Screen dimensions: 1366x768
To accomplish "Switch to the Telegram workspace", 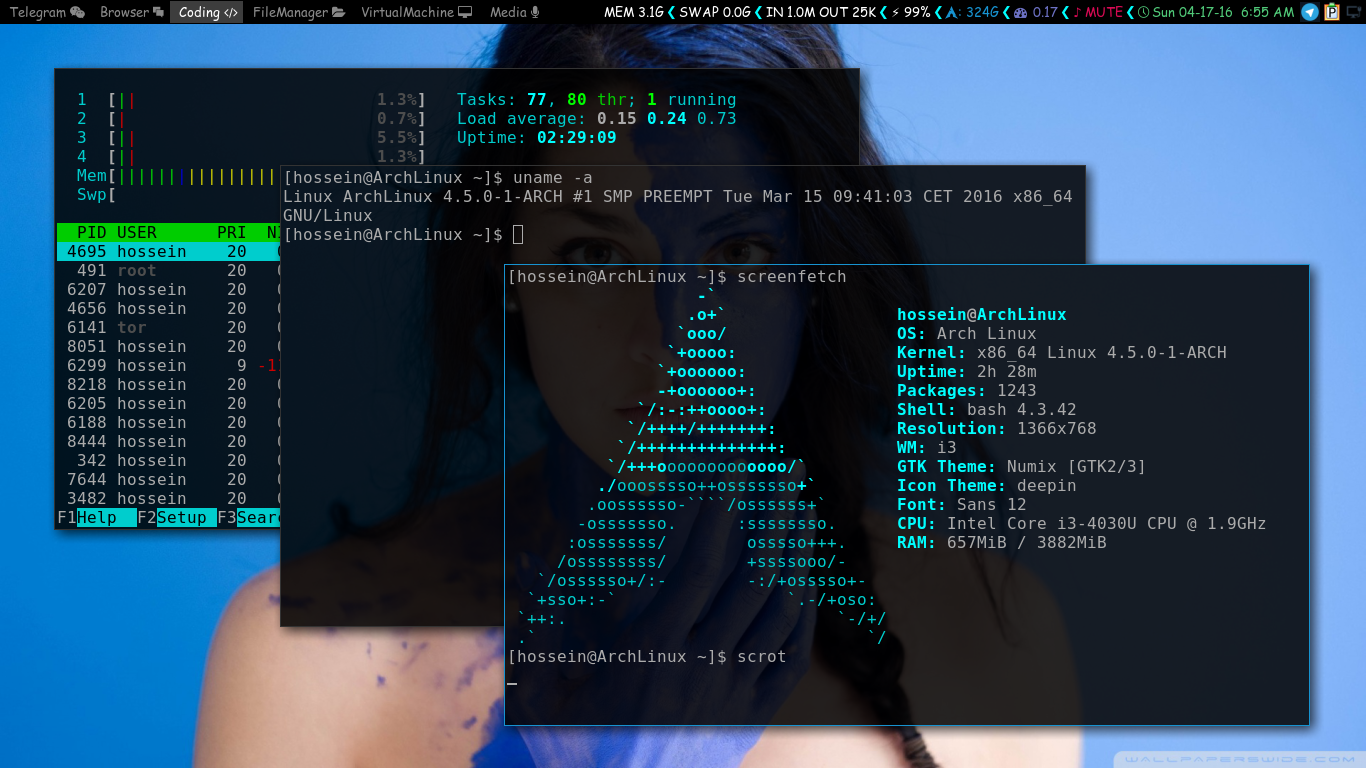I will pos(47,12).
